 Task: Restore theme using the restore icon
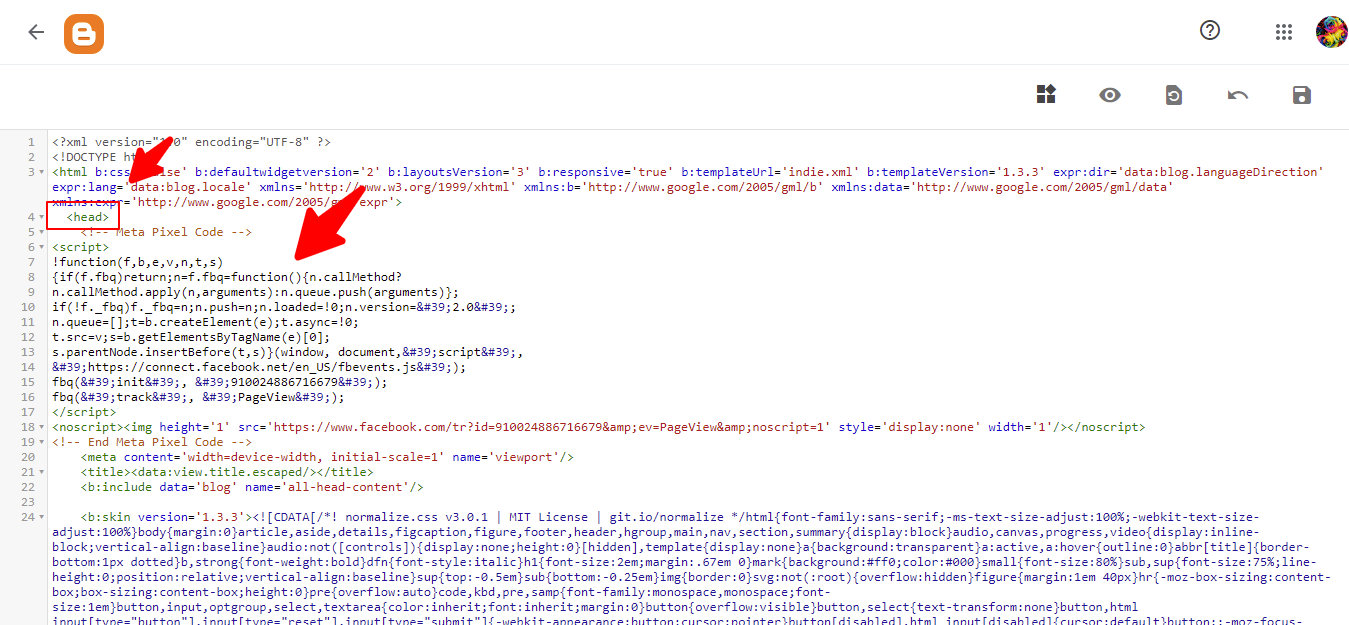click(x=1174, y=95)
